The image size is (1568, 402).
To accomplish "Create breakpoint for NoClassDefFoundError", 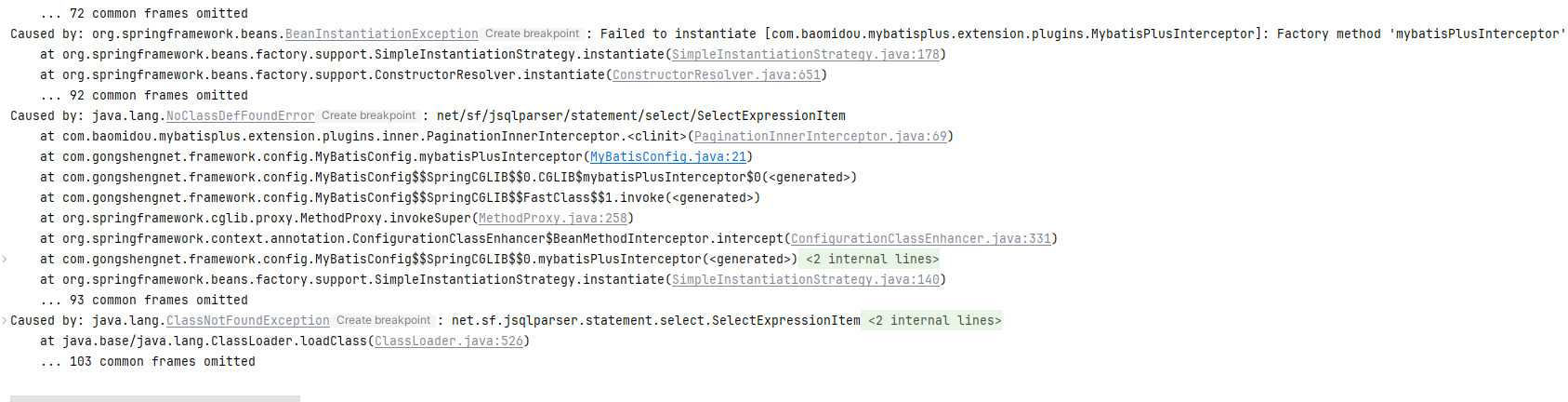I will click(x=368, y=116).
